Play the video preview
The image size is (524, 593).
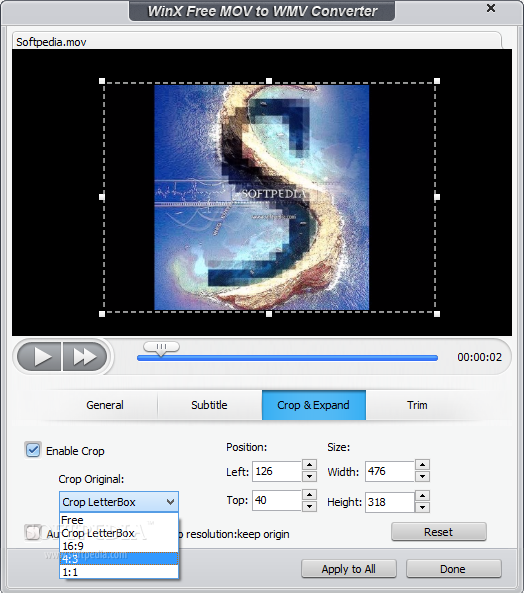click(39, 357)
